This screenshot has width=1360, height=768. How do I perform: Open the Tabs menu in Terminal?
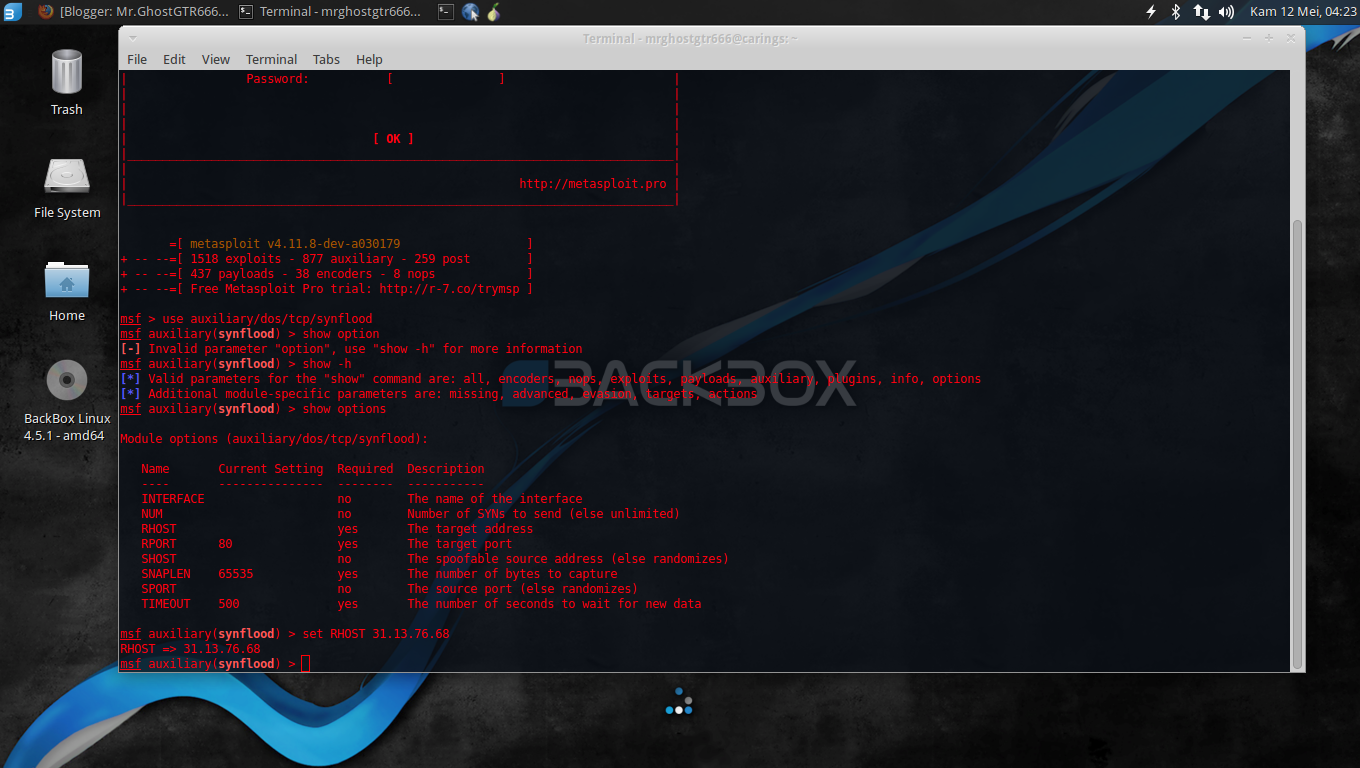[326, 59]
